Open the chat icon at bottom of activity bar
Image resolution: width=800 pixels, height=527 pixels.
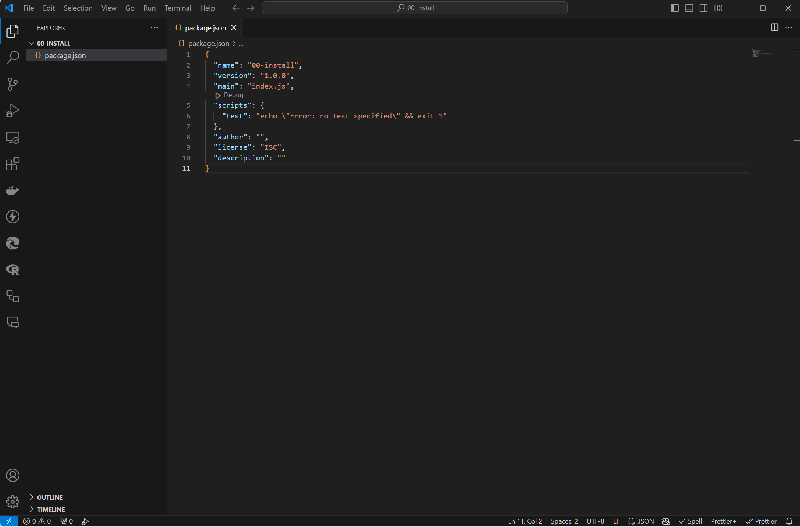pyautogui.click(x=12, y=322)
